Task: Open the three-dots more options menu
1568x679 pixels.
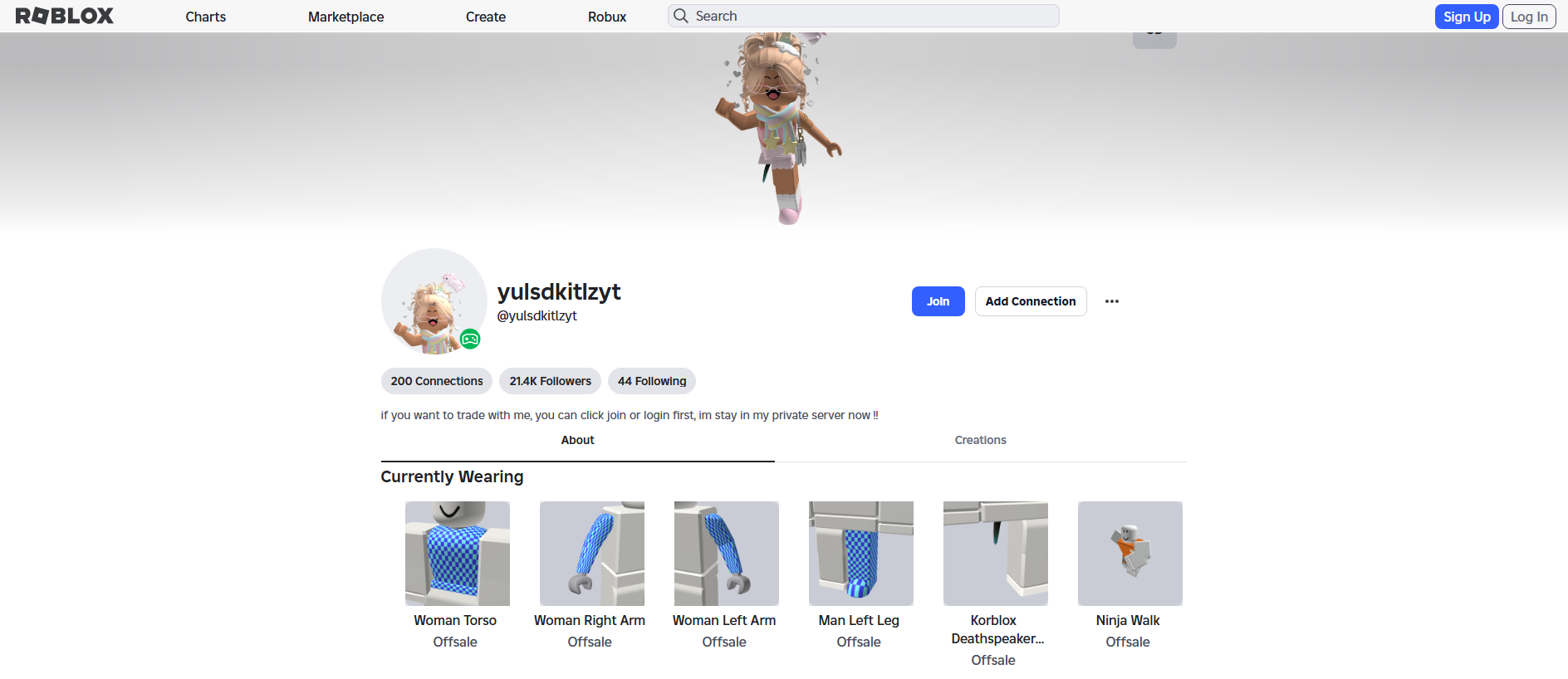Action: tap(1112, 301)
